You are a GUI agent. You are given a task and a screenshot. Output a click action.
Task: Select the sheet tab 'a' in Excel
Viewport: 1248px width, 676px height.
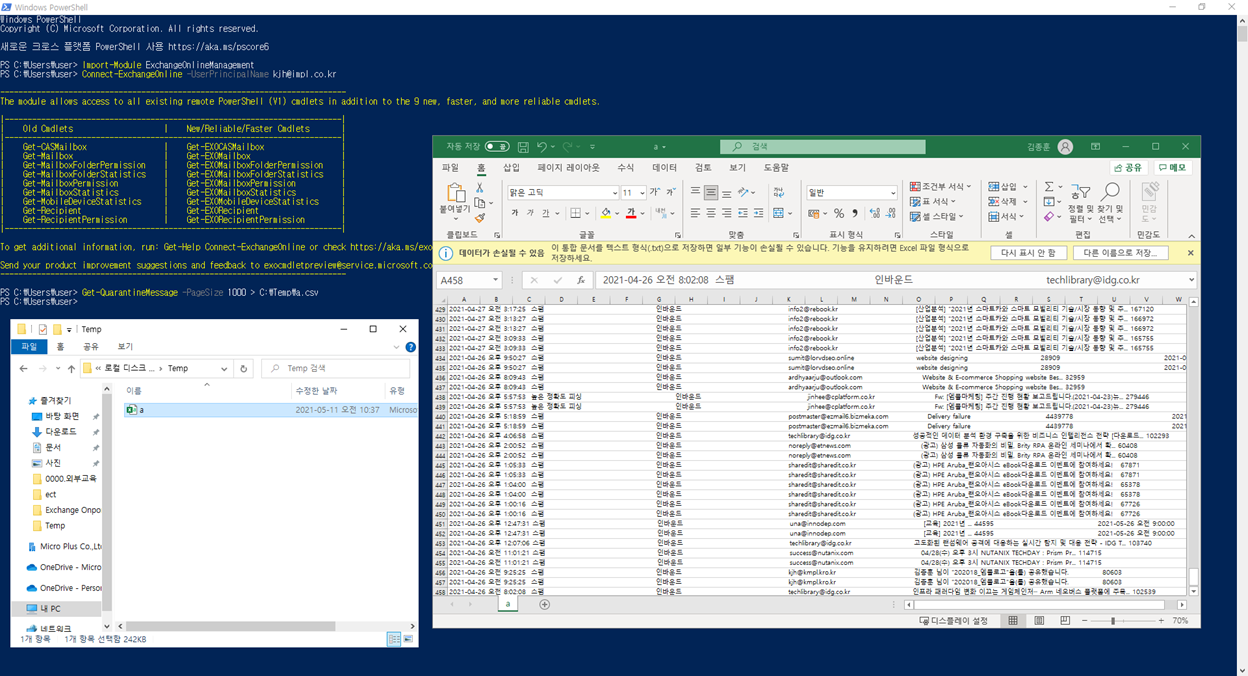click(x=508, y=604)
